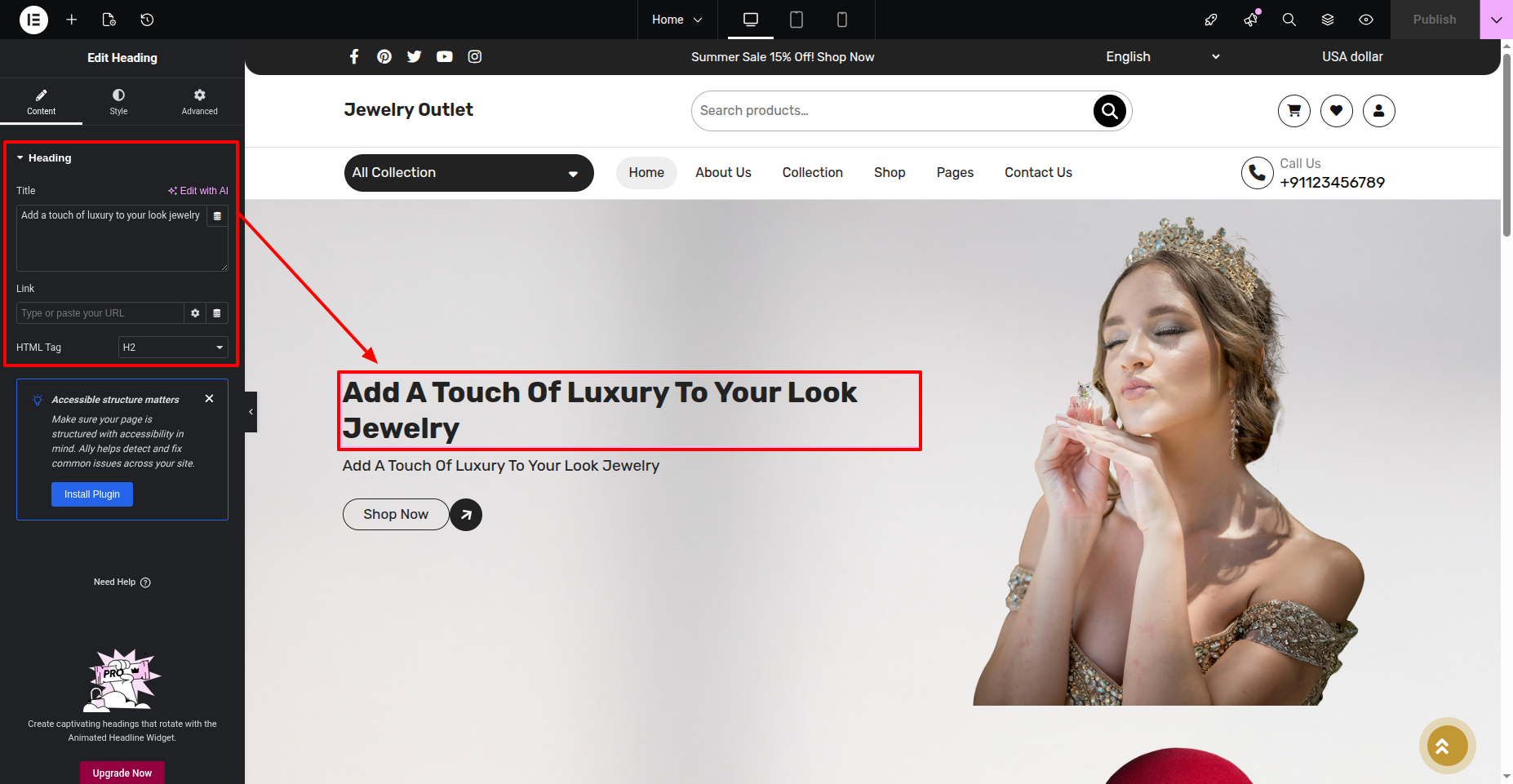Viewport: 1513px width, 784px height.
Task: Click the Elementor logo menu icon
Action: click(x=33, y=20)
